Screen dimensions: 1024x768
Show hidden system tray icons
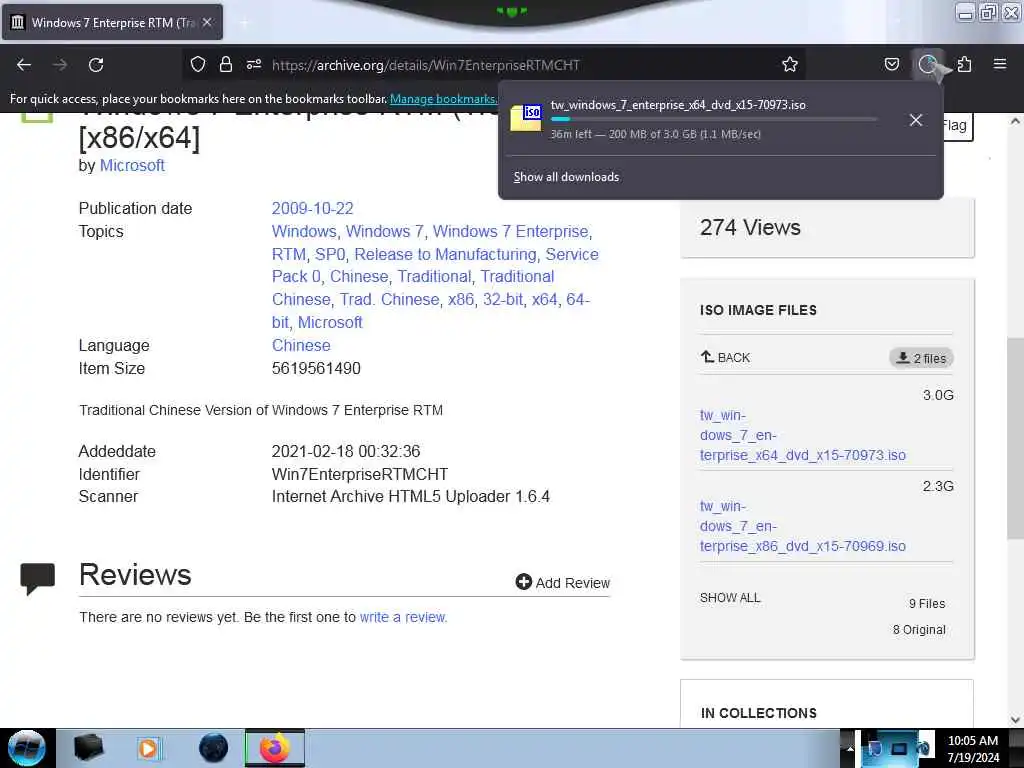click(850, 748)
